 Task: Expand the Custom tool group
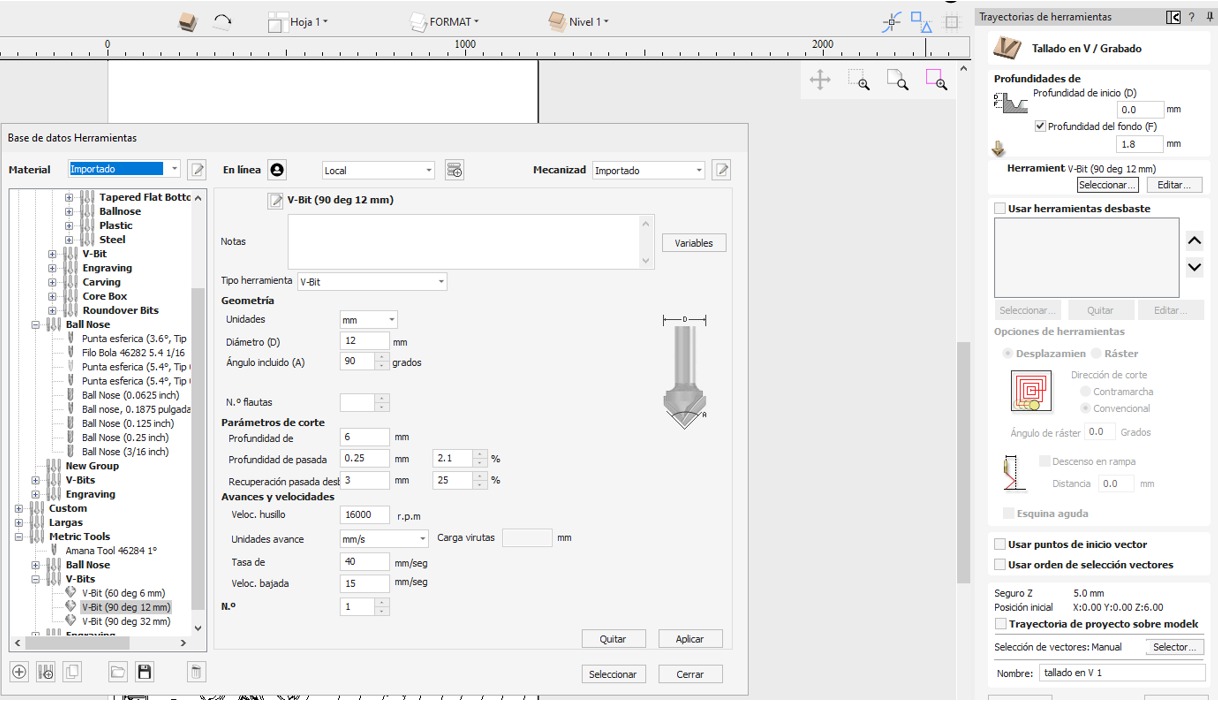(18, 508)
